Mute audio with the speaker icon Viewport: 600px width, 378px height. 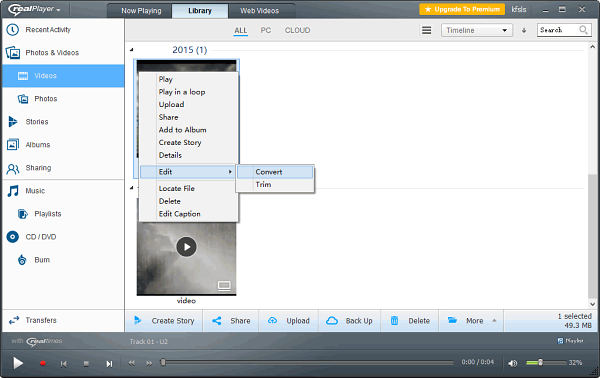pyautogui.click(x=512, y=363)
